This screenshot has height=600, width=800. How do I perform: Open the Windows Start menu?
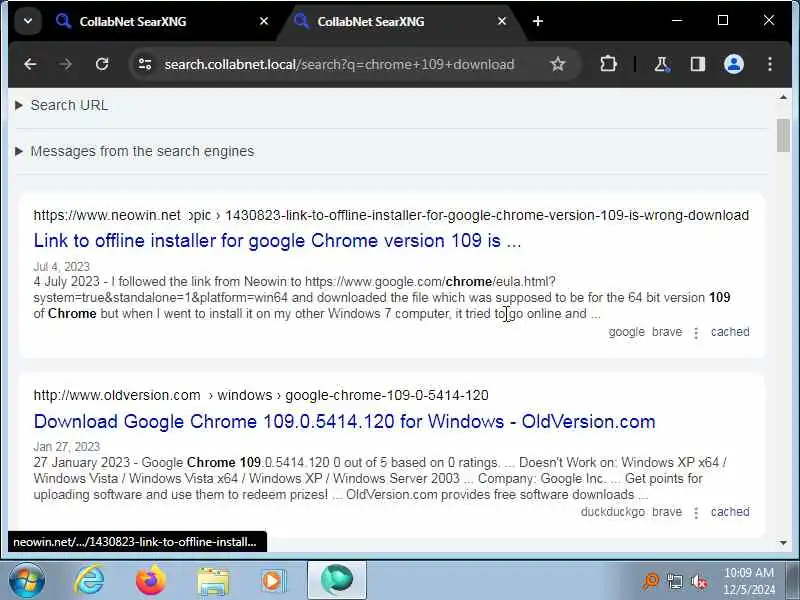coord(27,580)
